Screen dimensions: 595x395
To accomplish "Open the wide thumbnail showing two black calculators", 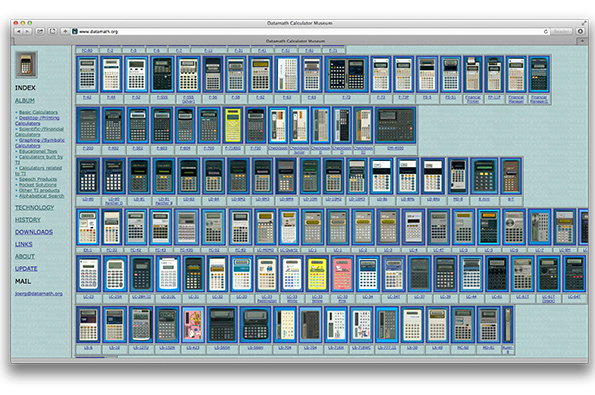I will coord(346,74).
